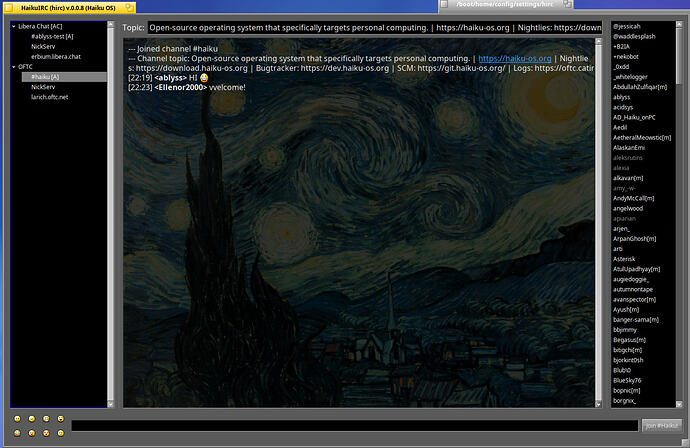This screenshot has width=690, height=448.
Task: Collapse the OFTC server tree
Action: pos(14,67)
